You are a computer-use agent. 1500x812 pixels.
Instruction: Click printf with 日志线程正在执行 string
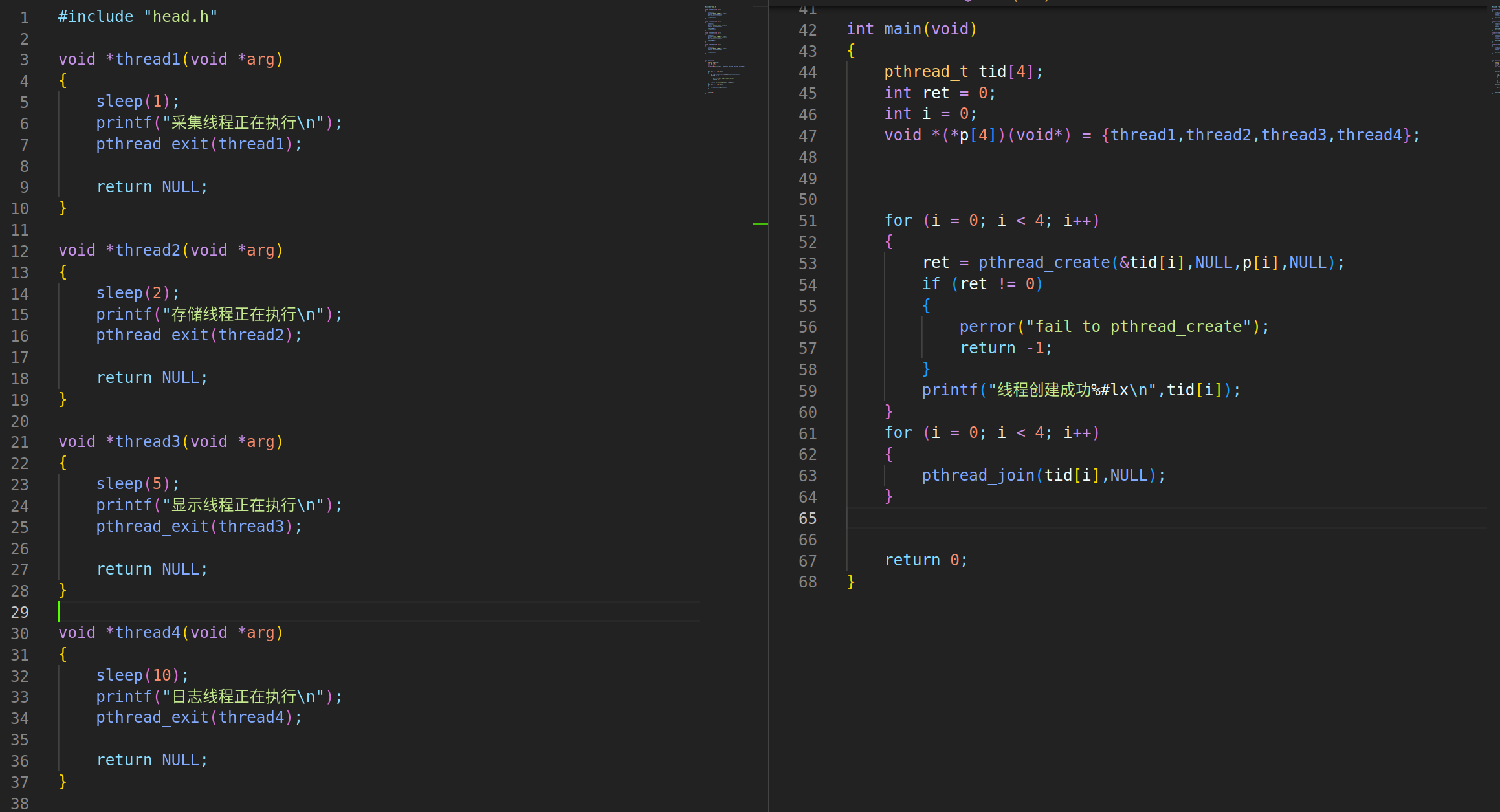click(219, 697)
